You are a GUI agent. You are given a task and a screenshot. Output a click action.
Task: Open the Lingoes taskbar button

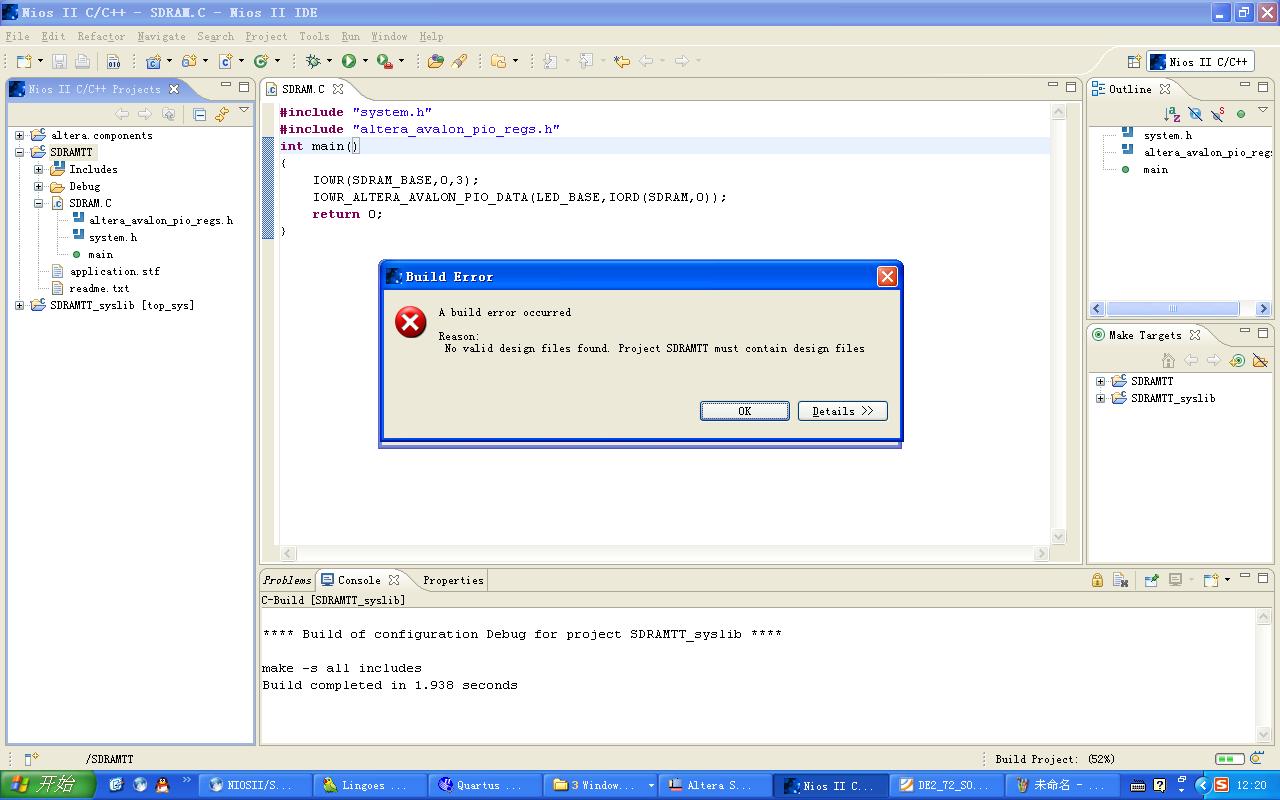369,785
